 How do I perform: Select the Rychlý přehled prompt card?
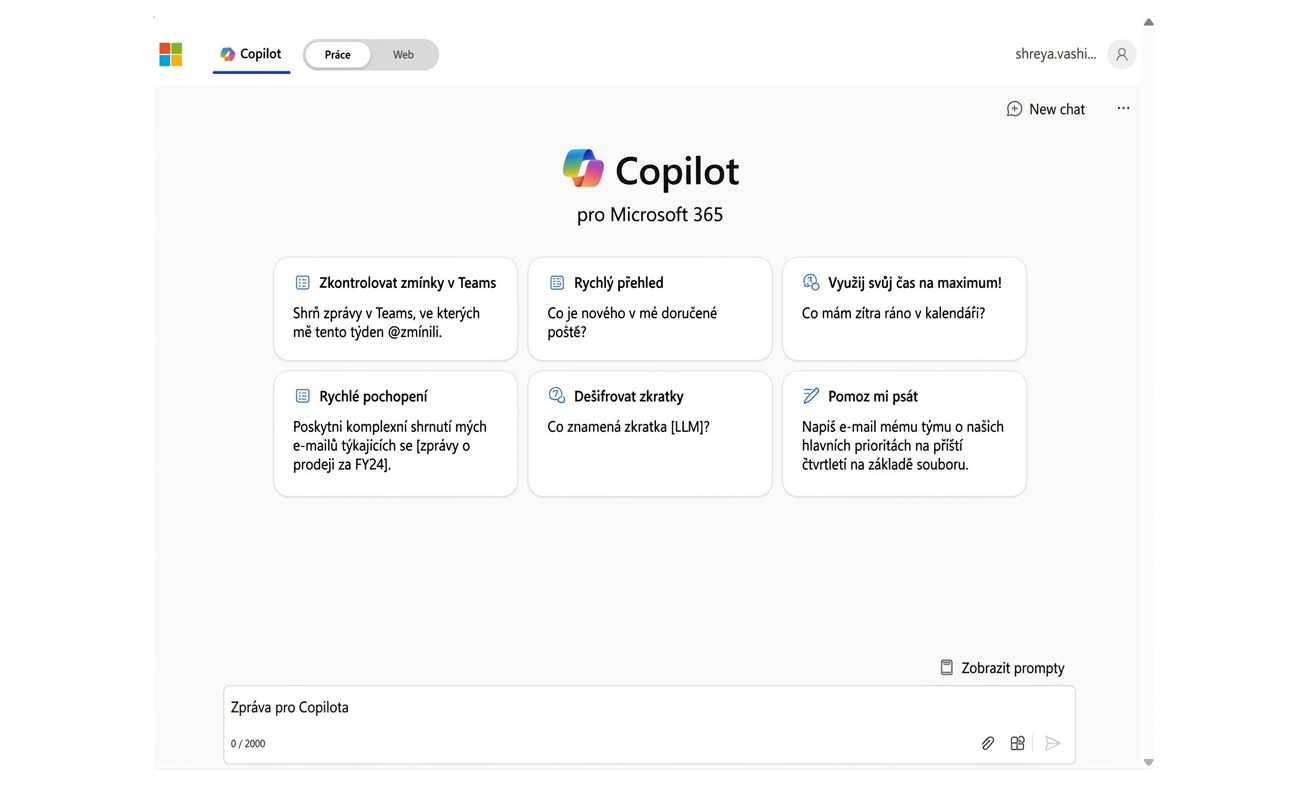(x=650, y=309)
